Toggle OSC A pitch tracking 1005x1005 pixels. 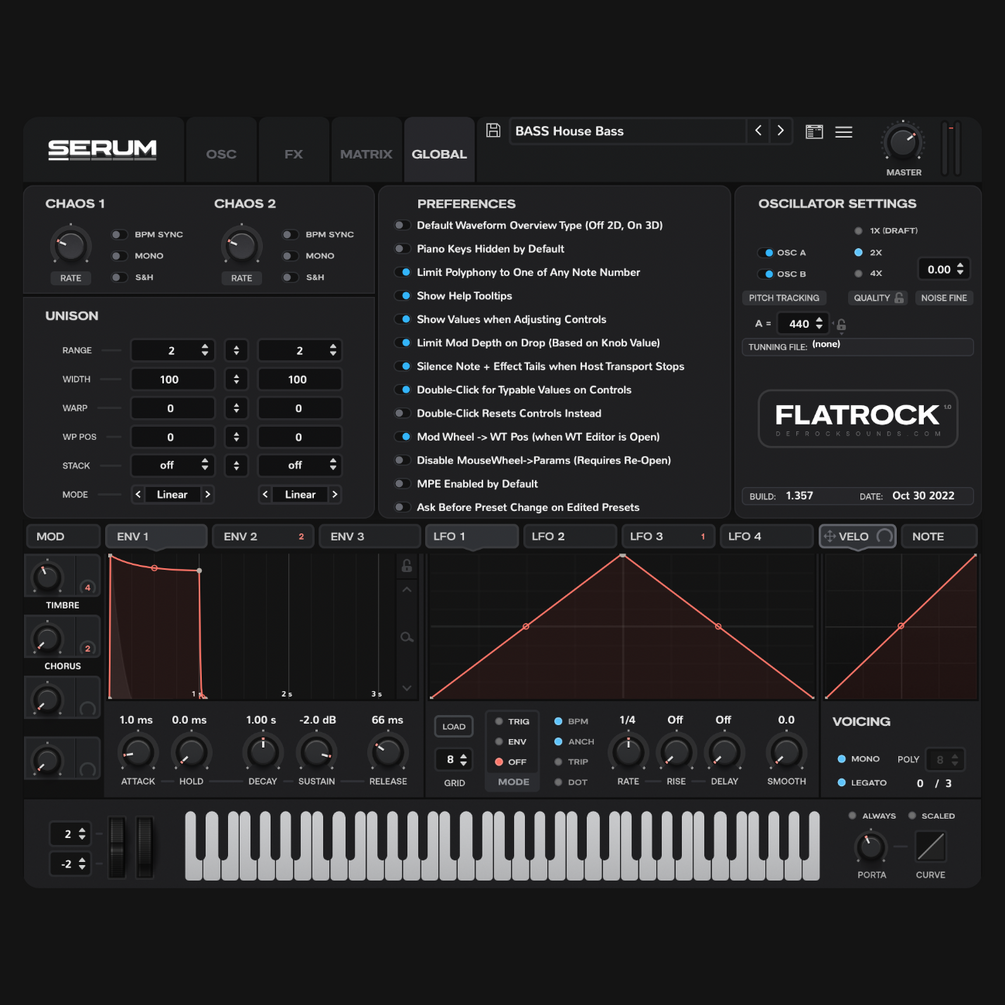pos(766,253)
